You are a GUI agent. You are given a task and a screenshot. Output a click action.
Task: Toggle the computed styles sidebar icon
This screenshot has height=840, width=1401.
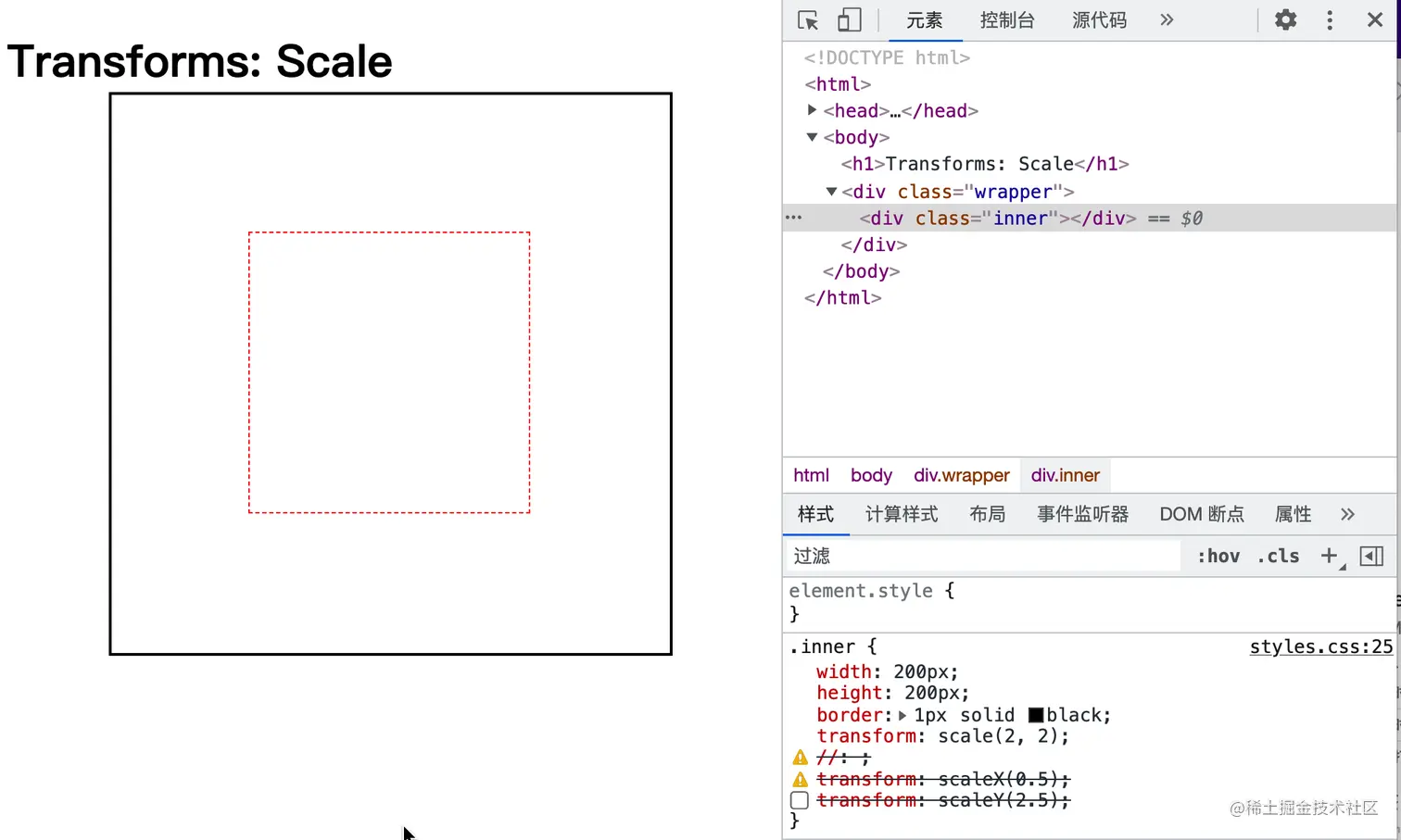[x=1371, y=556]
